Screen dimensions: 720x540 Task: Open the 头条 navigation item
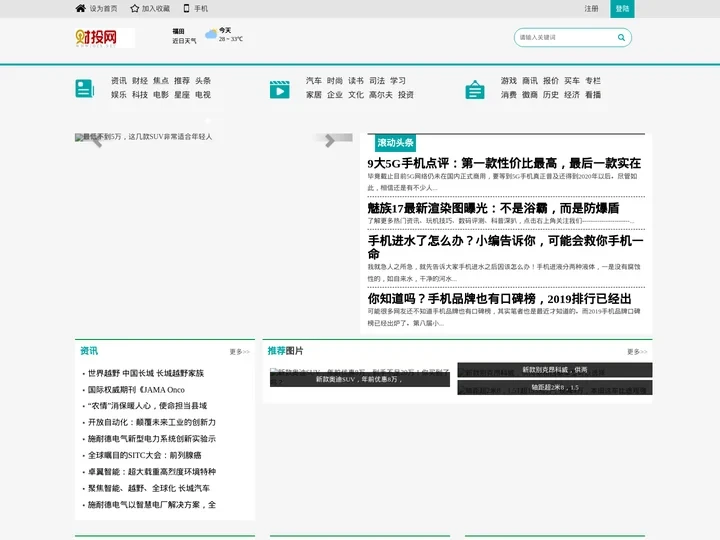click(203, 81)
